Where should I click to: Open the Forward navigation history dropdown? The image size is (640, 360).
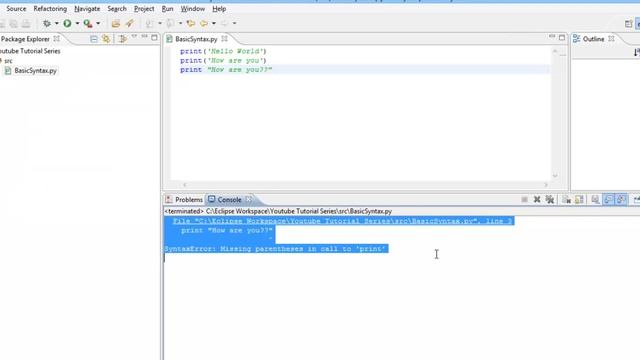point(234,23)
